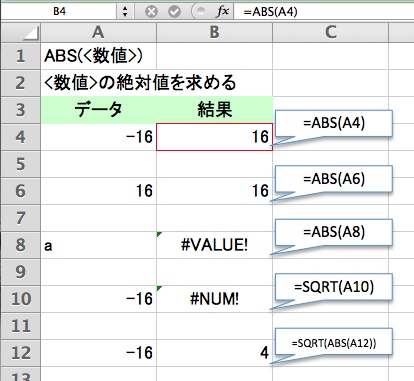Select column C header

[330, 33]
